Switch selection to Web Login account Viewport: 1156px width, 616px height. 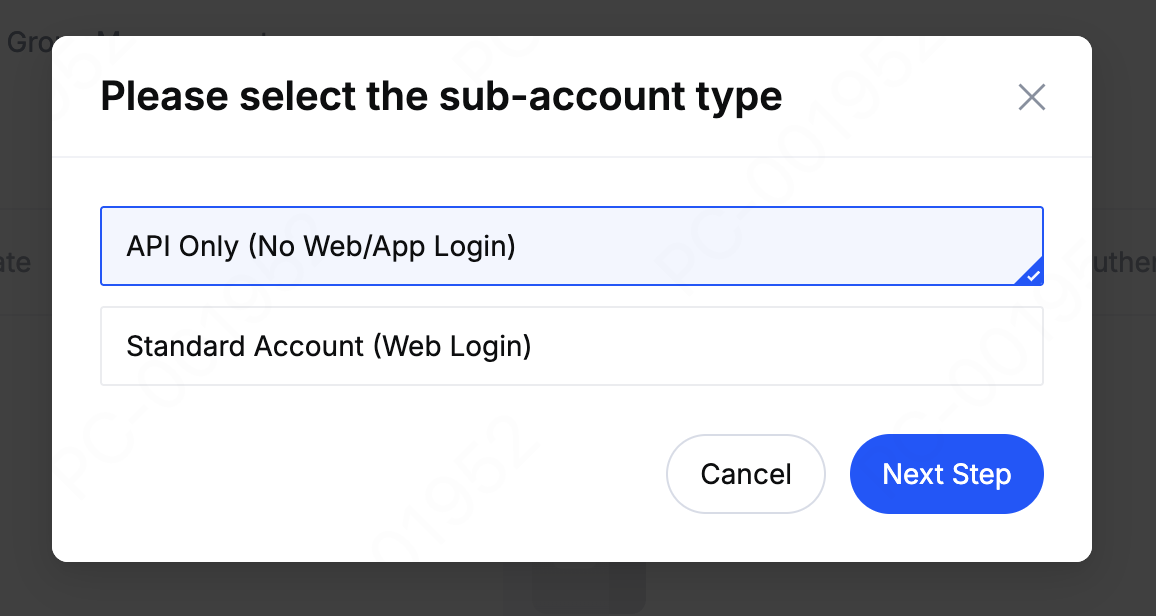pyautogui.click(x=571, y=346)
